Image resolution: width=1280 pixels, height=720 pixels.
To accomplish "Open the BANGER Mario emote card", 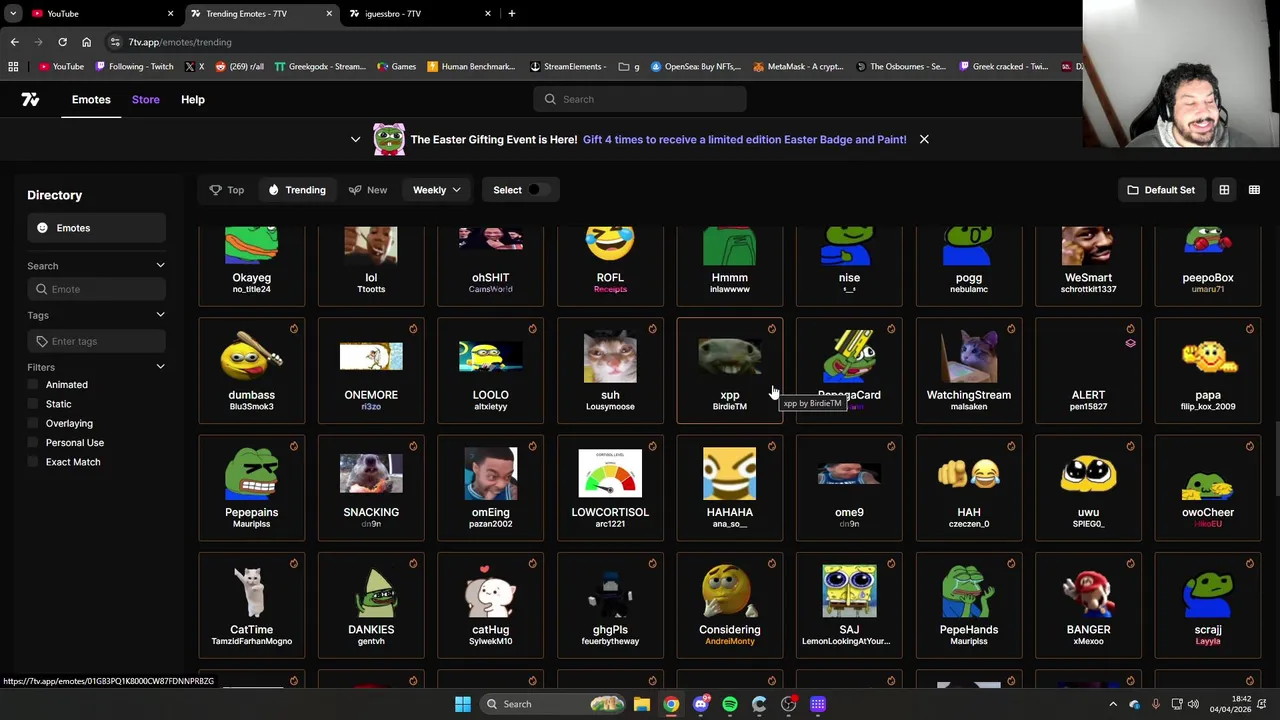I will 1088,605.
